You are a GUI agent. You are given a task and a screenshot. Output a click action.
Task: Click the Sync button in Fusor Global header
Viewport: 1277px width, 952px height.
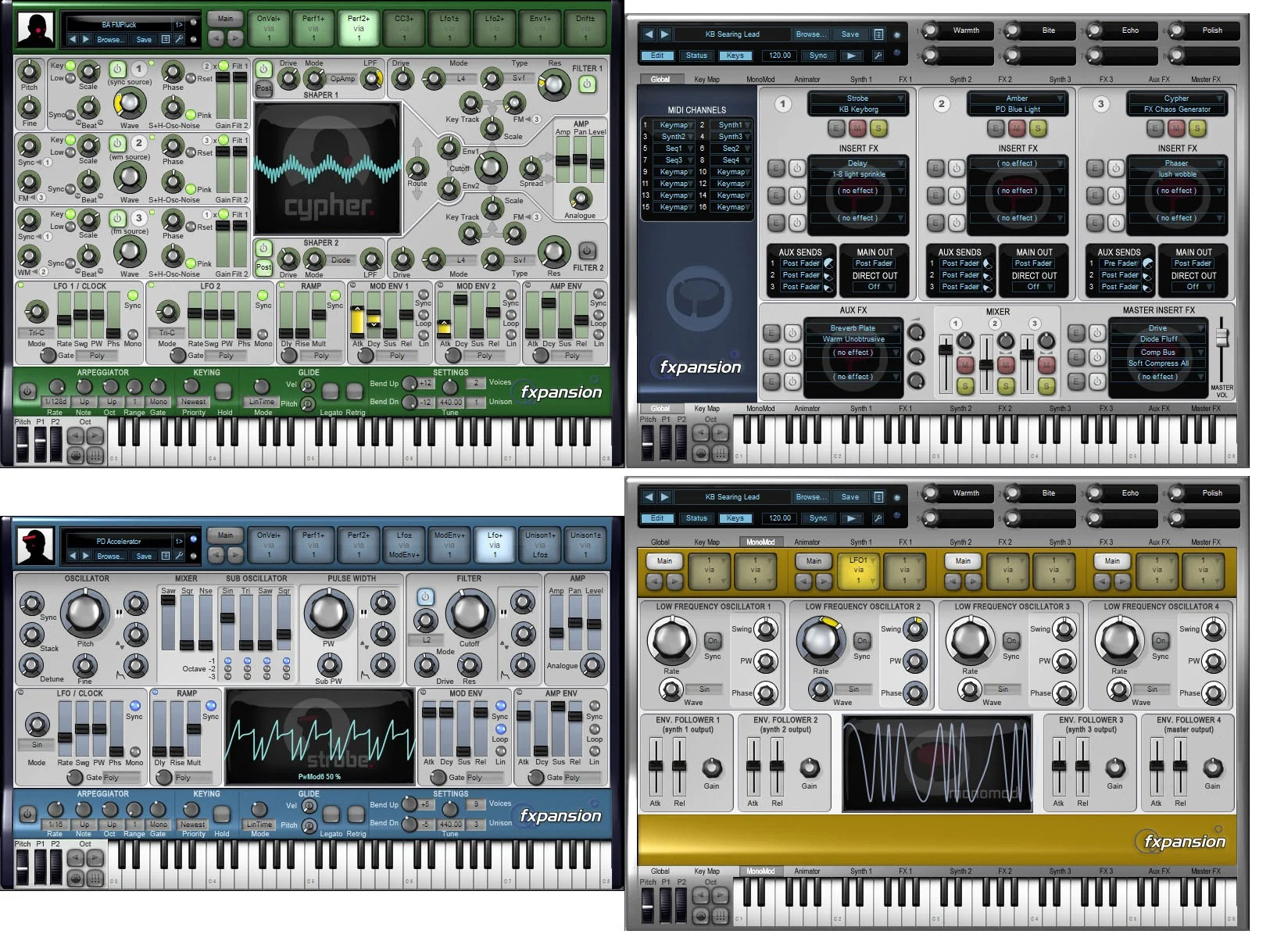click(818, 55)
